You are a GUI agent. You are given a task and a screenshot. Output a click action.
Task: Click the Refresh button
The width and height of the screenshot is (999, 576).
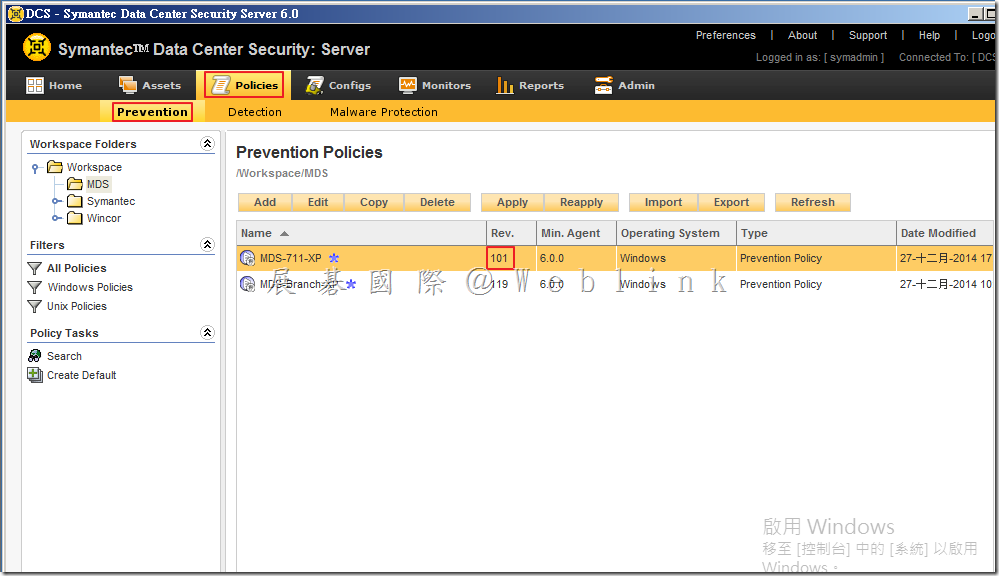point(812,202)
